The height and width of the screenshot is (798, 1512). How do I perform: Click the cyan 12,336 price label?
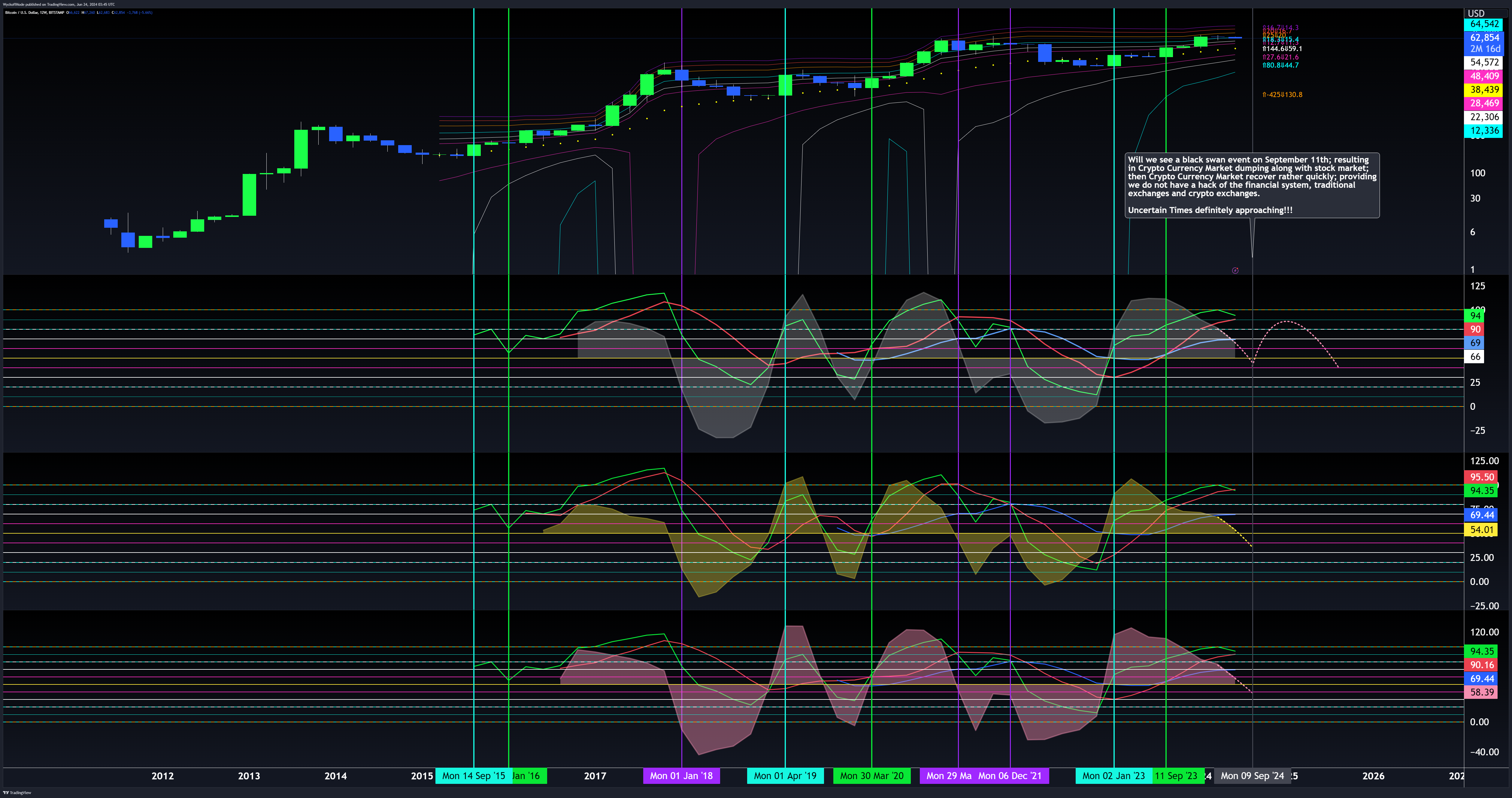click(x=1484, y=130)
